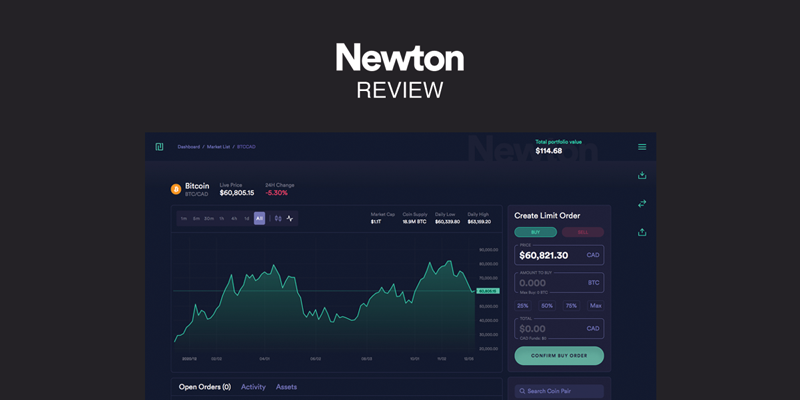800x400 pixels.
Task: Click the Max Buy: 0 BTC label
Action: click(534, 293)
